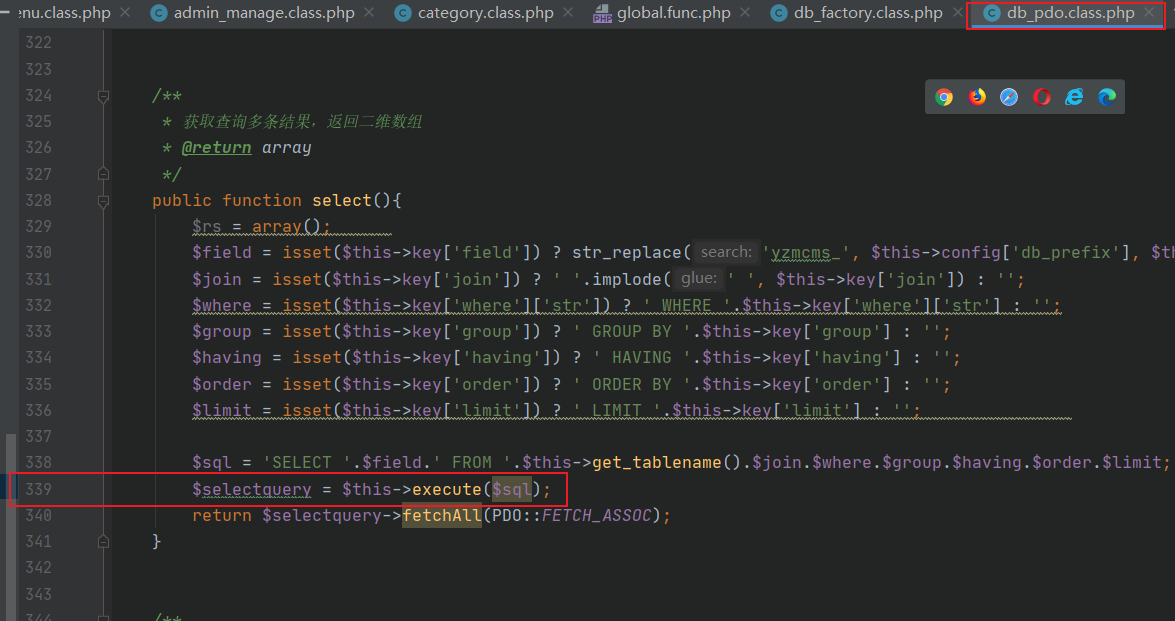Viewport: 1175px width, 621px height.
Task: Click the $limit variable on line 336
Action: 222,411
